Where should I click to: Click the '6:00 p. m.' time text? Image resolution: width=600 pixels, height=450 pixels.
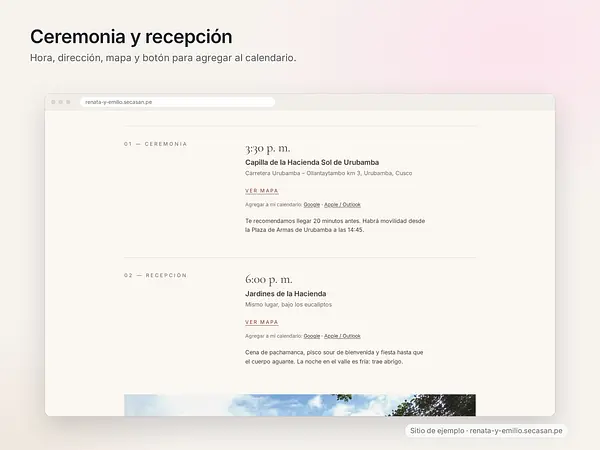click(x=269, y=279)
